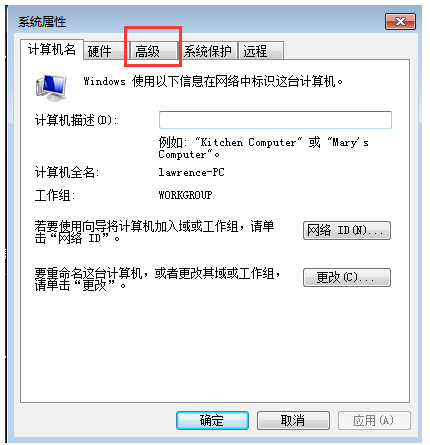The height and width of the screenshot is (445, 430).
Task: Click the 计算机全名 label
Action: tap(67, 173)
